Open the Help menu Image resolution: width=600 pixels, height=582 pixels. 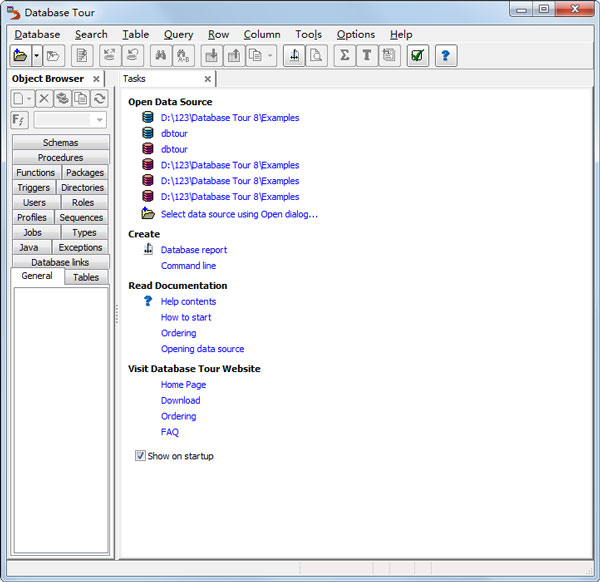point(401,34)
